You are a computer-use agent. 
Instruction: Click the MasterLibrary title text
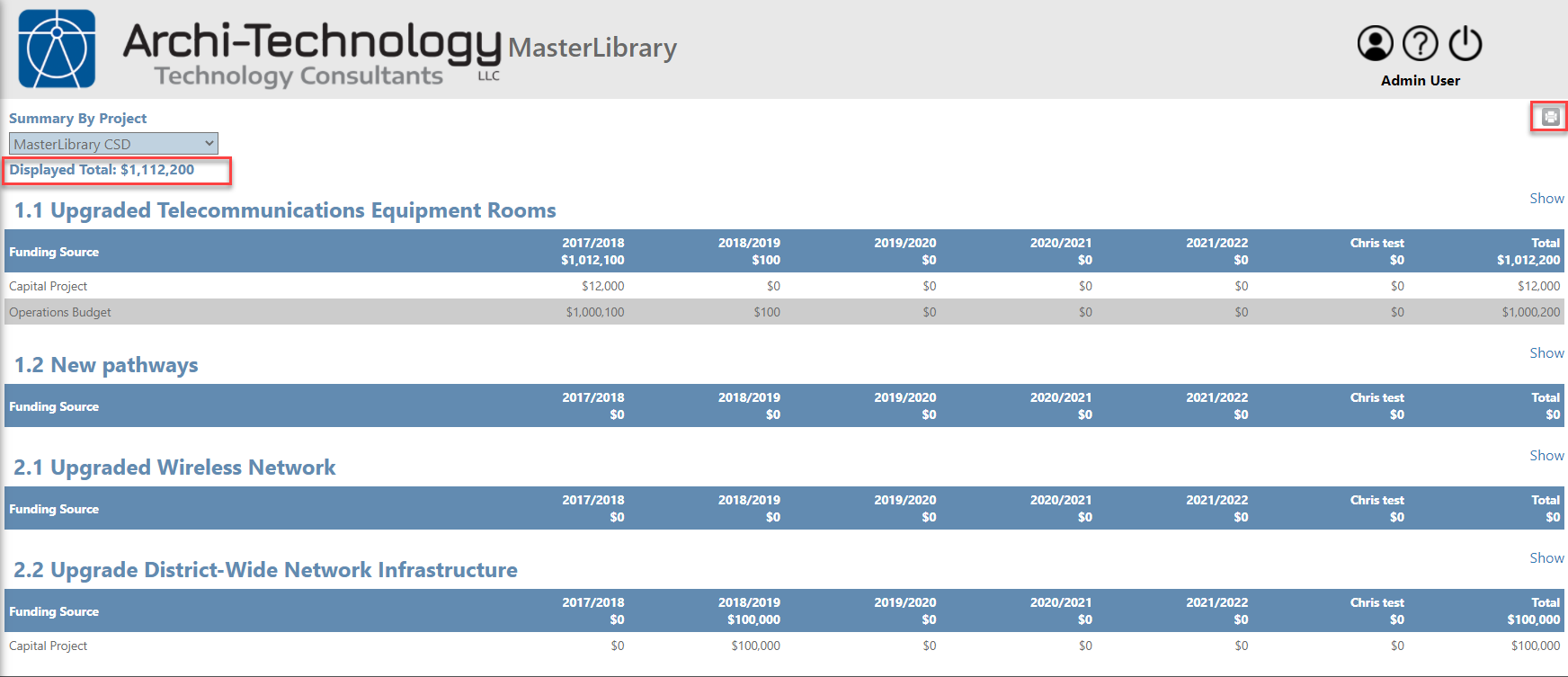point(592,48)
